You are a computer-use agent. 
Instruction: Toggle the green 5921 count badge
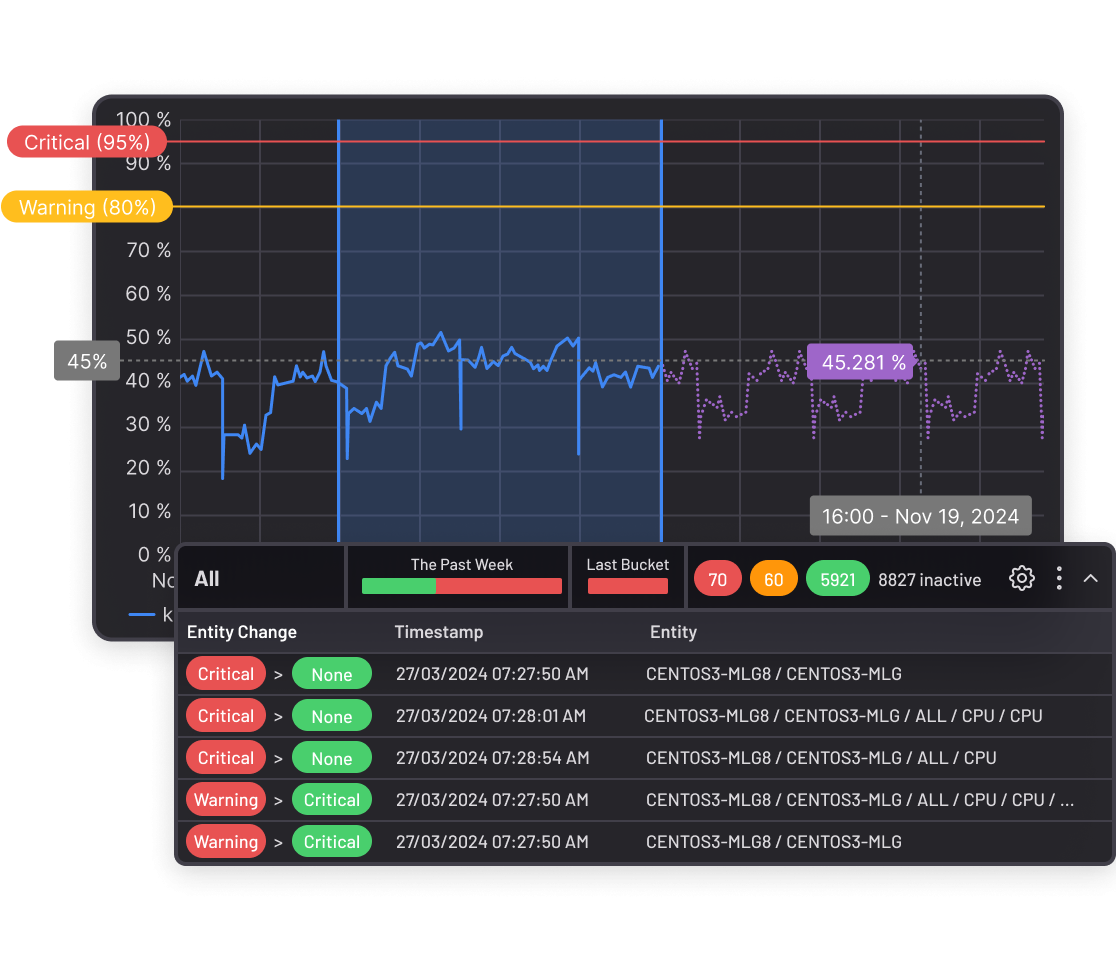837,579
